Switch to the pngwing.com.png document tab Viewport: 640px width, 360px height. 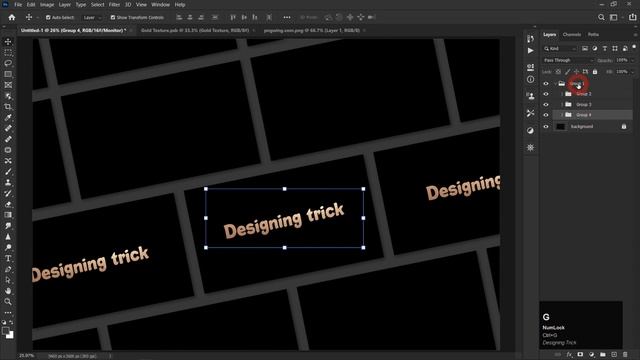click(312, 30)
